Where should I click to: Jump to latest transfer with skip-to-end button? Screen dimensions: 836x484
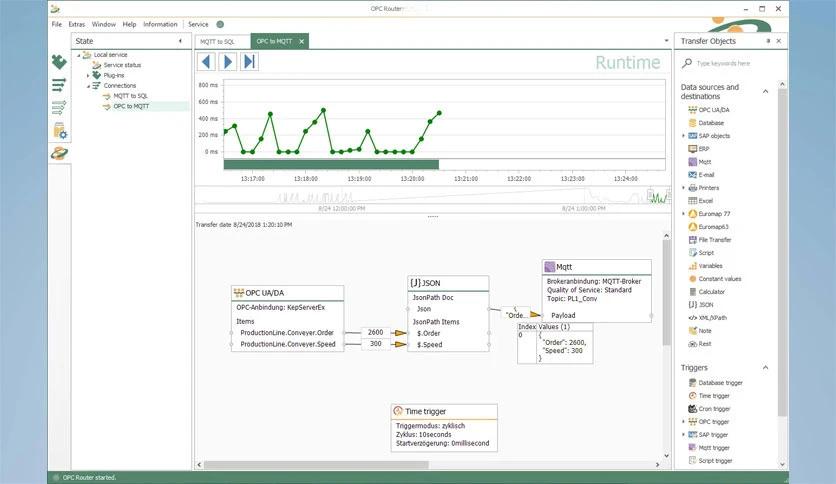click(249, 62)
